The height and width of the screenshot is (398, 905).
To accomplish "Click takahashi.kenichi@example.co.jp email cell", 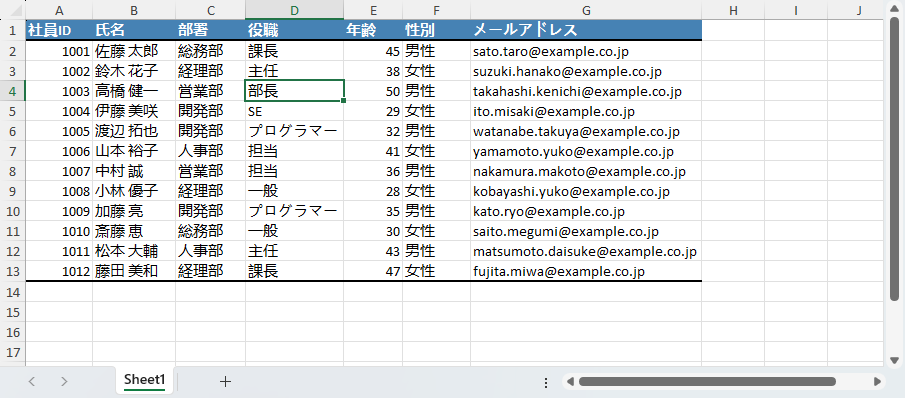I will pos(586,91).
